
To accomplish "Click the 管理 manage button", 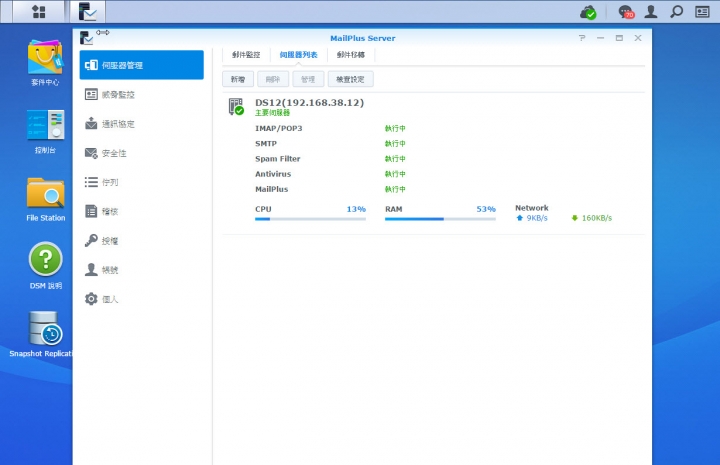I will (x=308, y=79).
